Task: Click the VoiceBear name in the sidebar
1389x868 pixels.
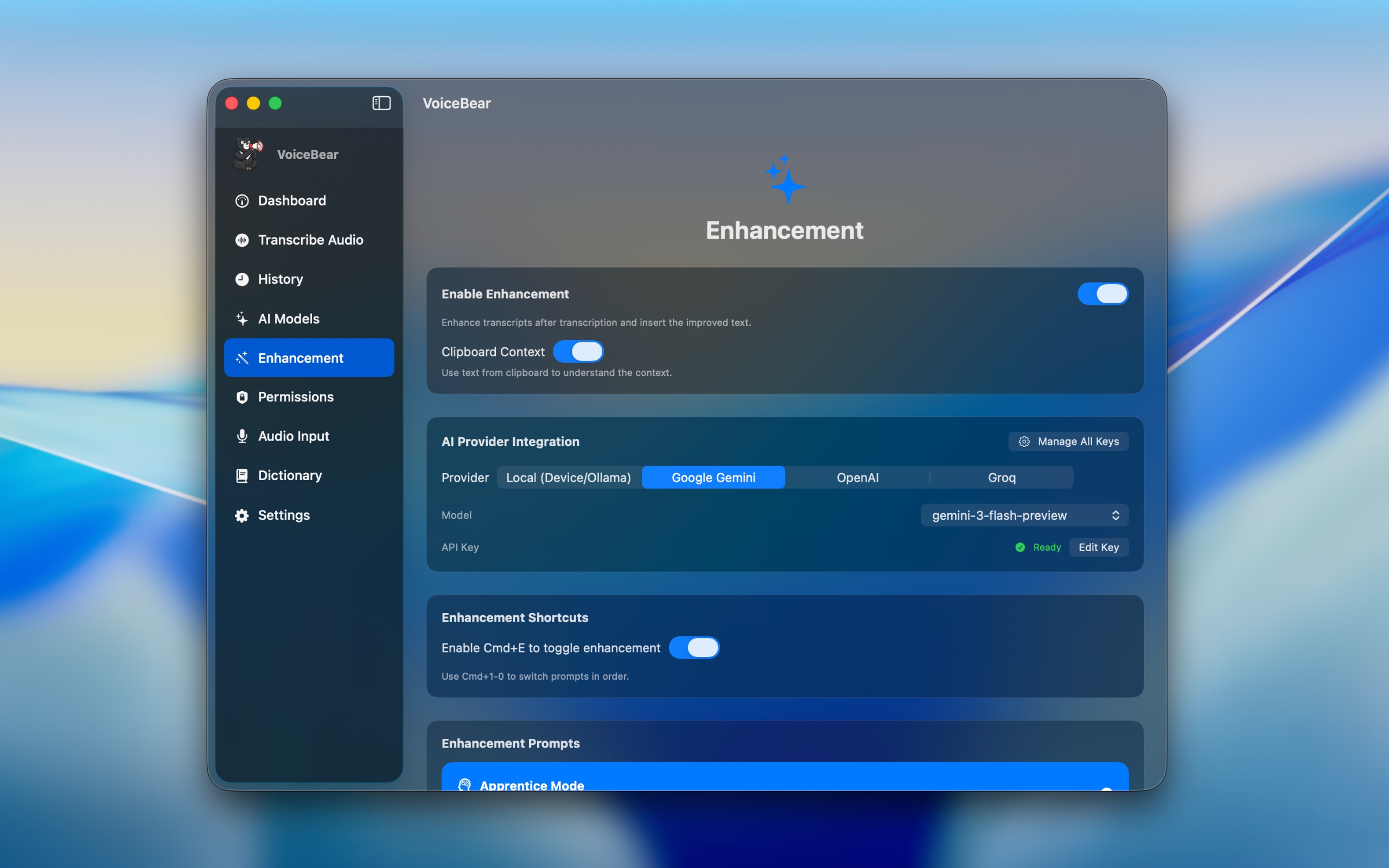Action: [x=308, y=155]
